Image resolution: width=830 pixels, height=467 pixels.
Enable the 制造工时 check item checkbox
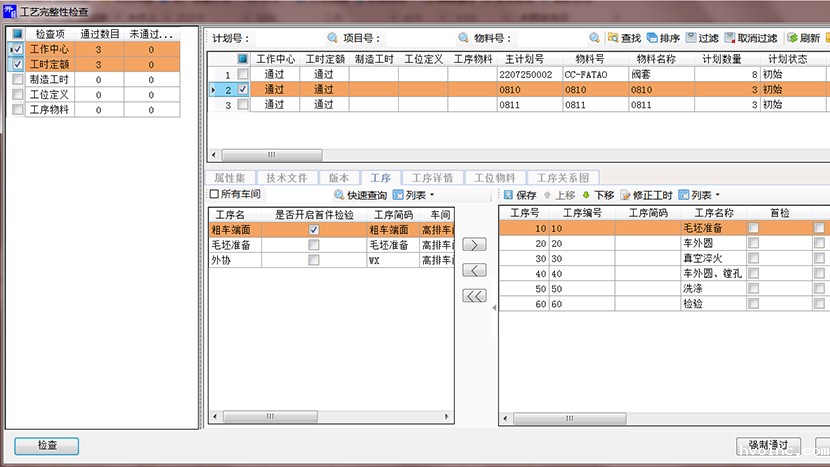pos(17,79)
